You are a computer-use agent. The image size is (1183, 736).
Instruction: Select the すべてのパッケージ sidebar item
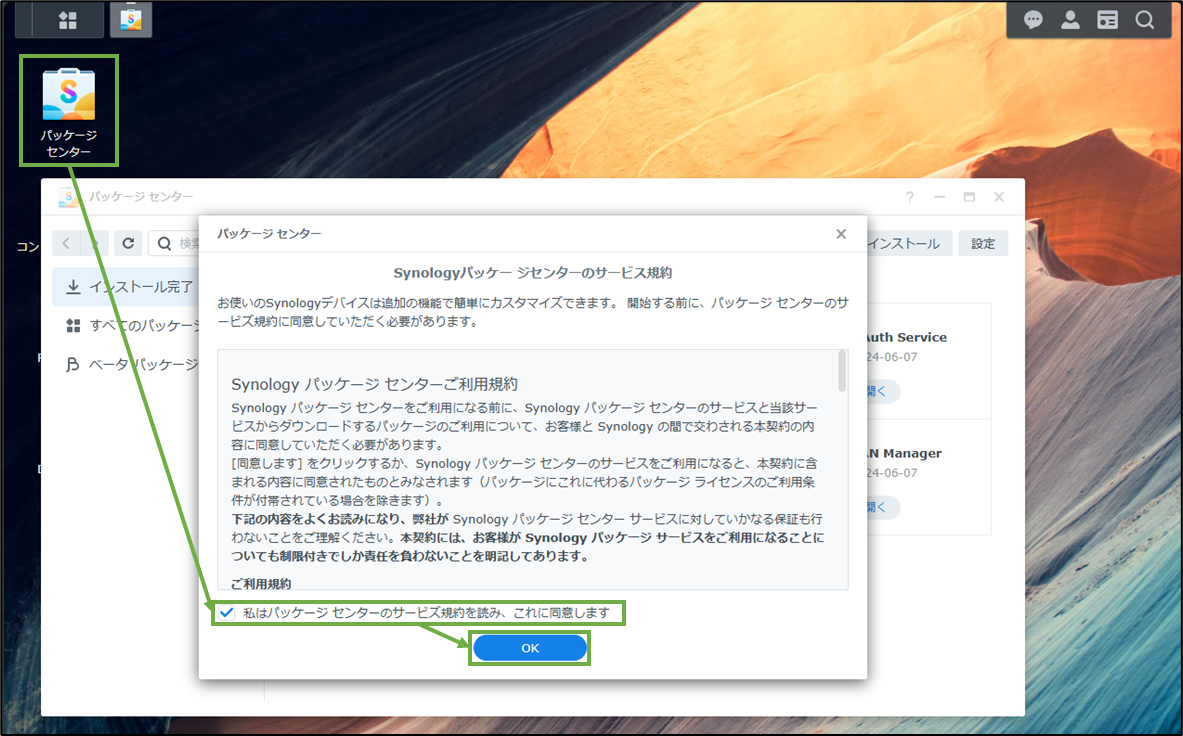[126, 325]
